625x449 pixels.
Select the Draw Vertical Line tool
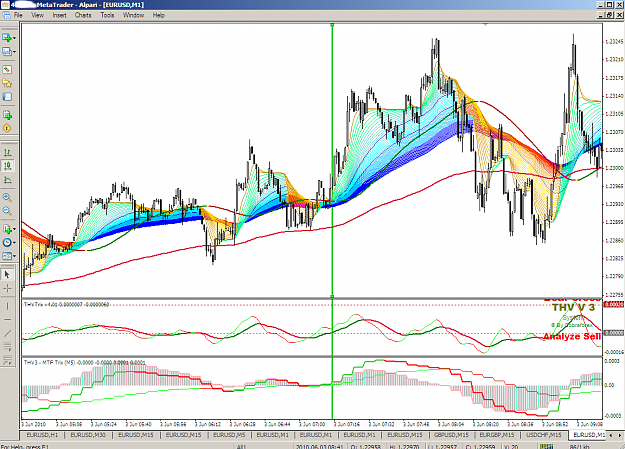click(x=7, y=306)
